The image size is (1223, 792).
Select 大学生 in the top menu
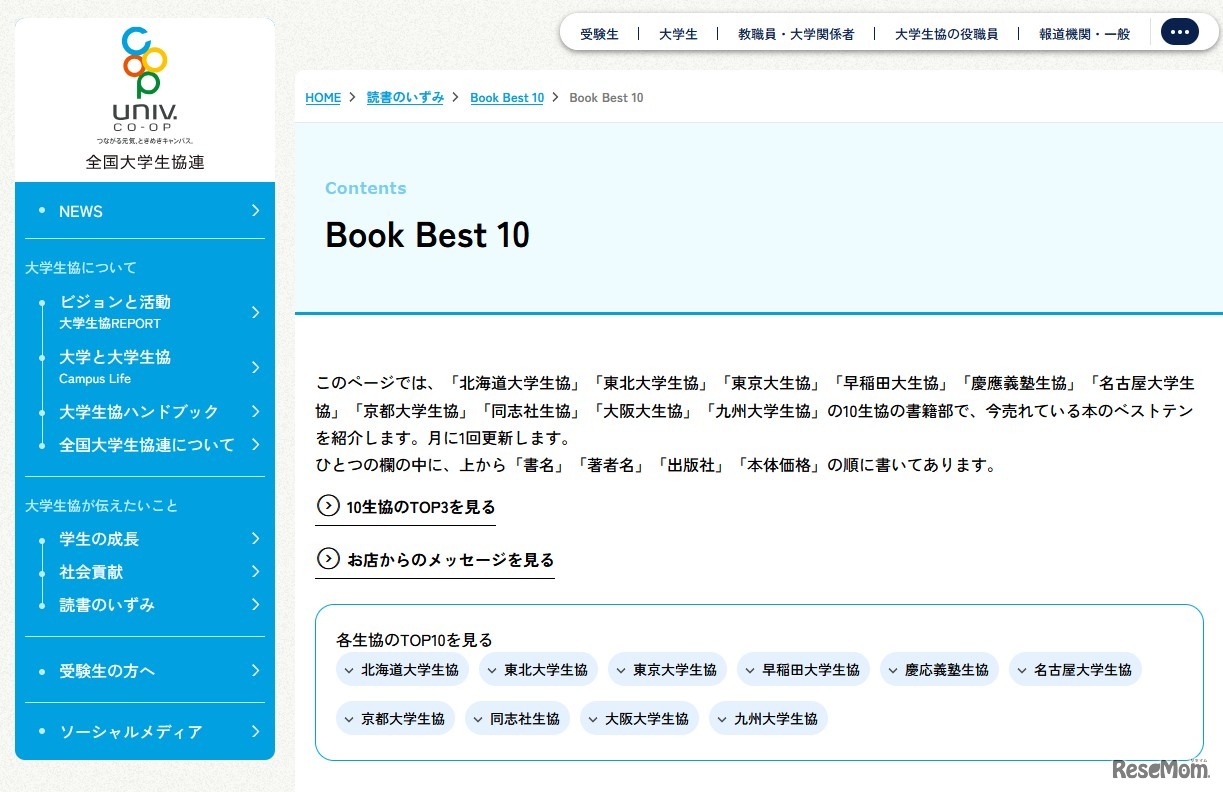point(678,33)
